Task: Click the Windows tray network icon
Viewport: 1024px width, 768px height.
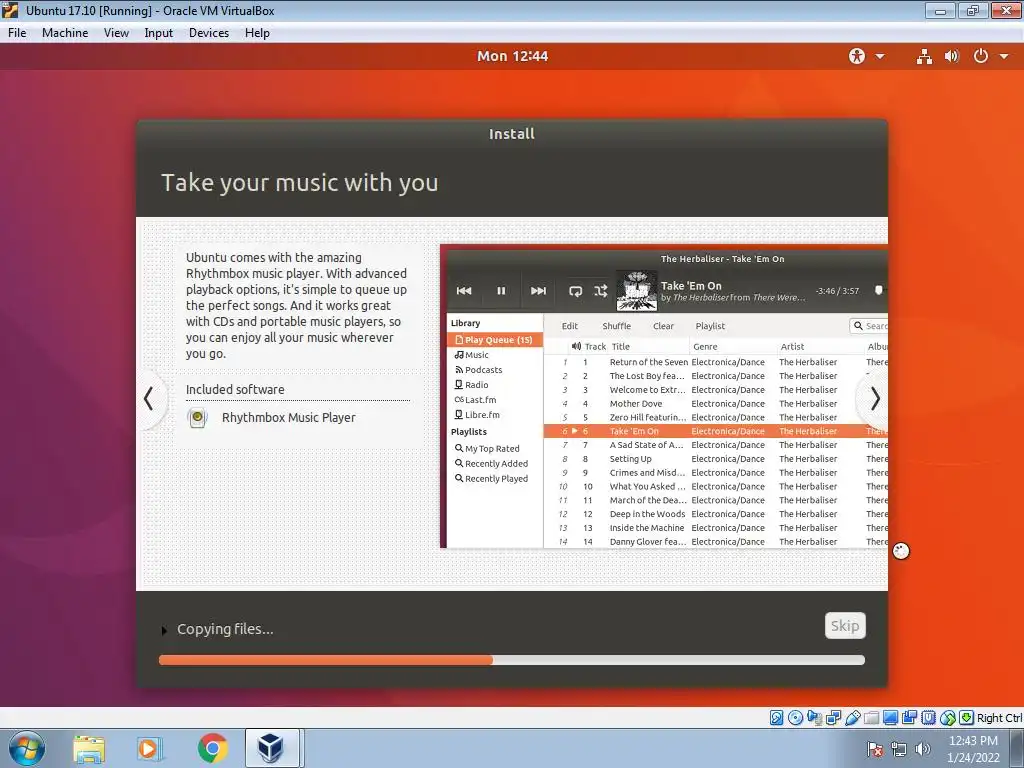Action: tap(899, 750)
